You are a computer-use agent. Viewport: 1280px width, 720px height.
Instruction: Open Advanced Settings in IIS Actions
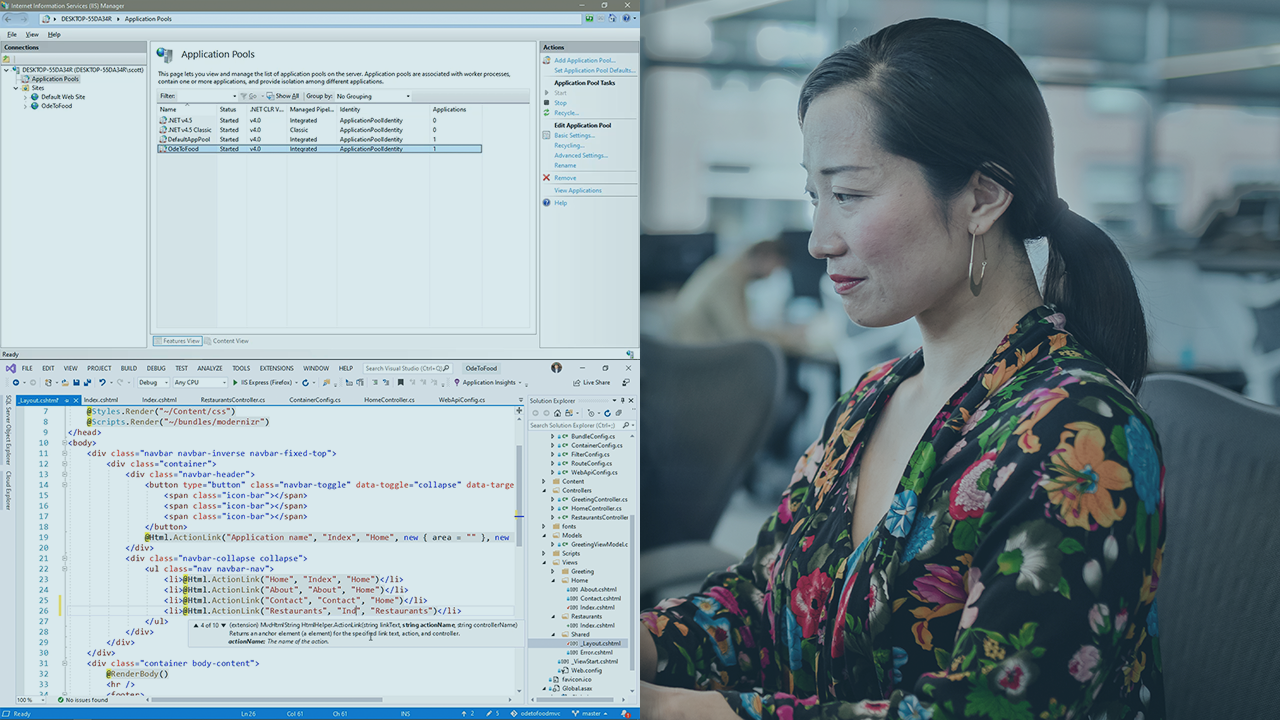[x=581, y=155]
